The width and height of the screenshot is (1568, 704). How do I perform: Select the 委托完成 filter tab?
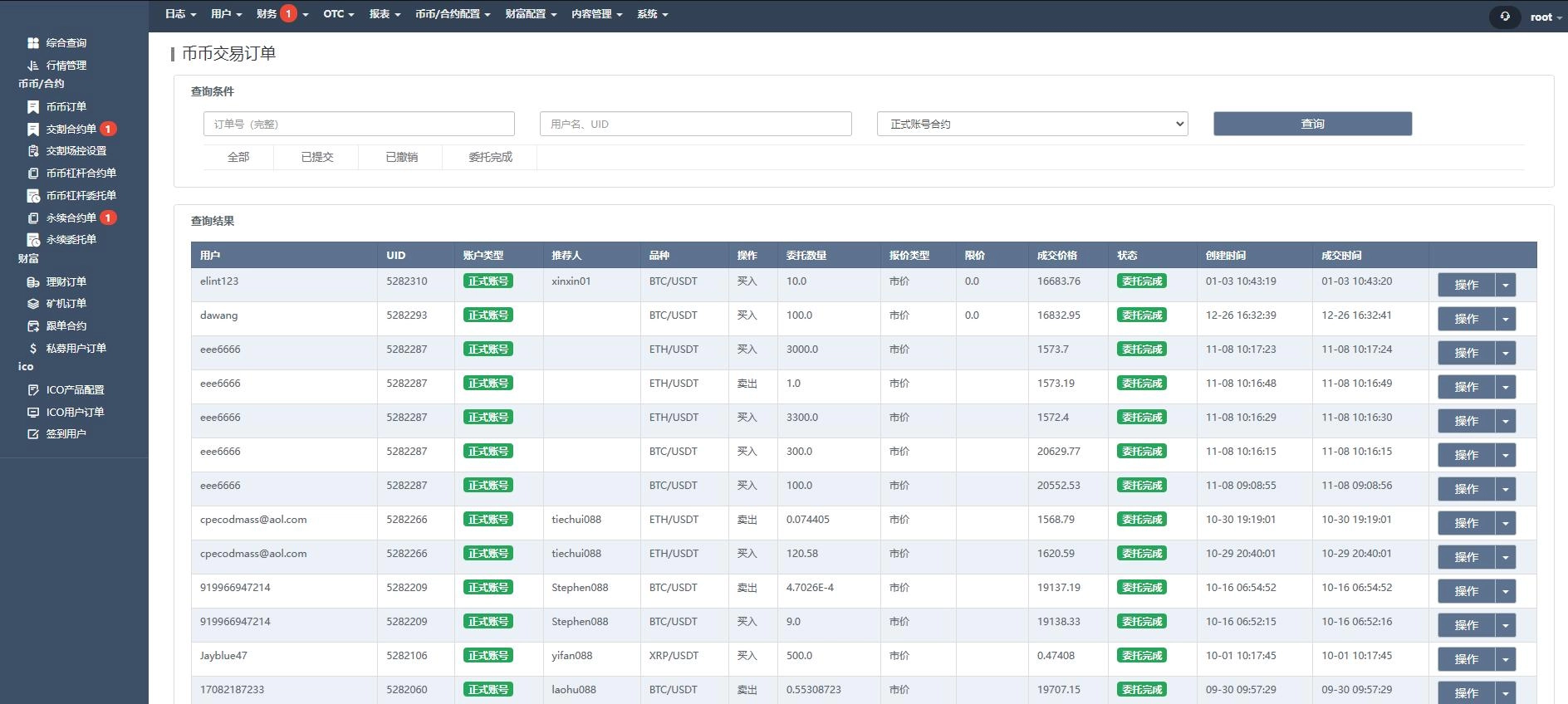(490, 157)
